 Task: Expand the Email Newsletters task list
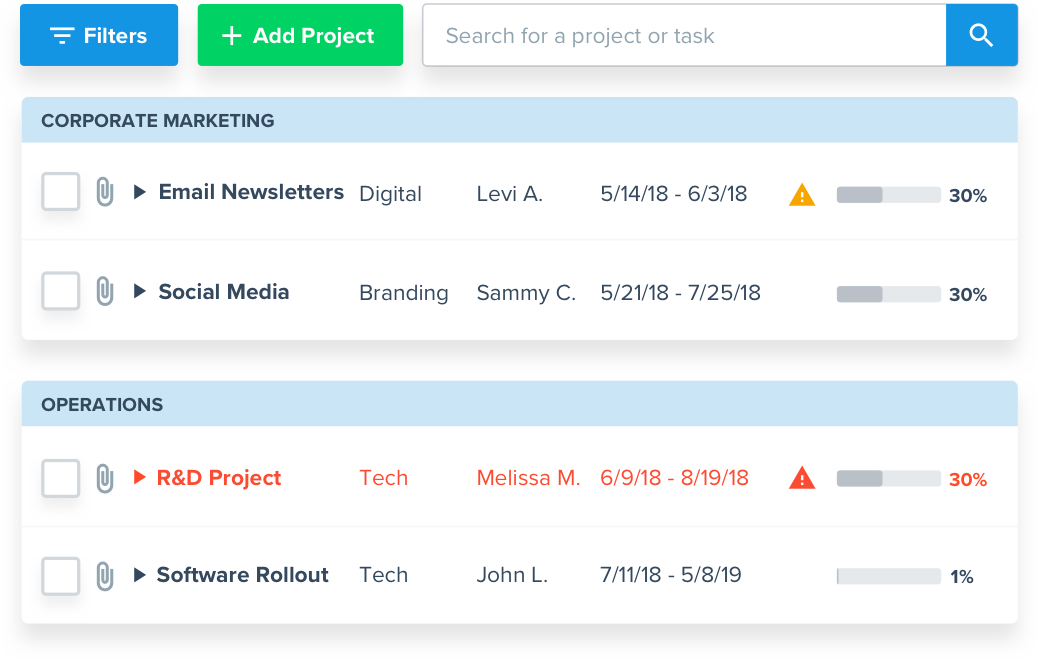pos(139,192)
